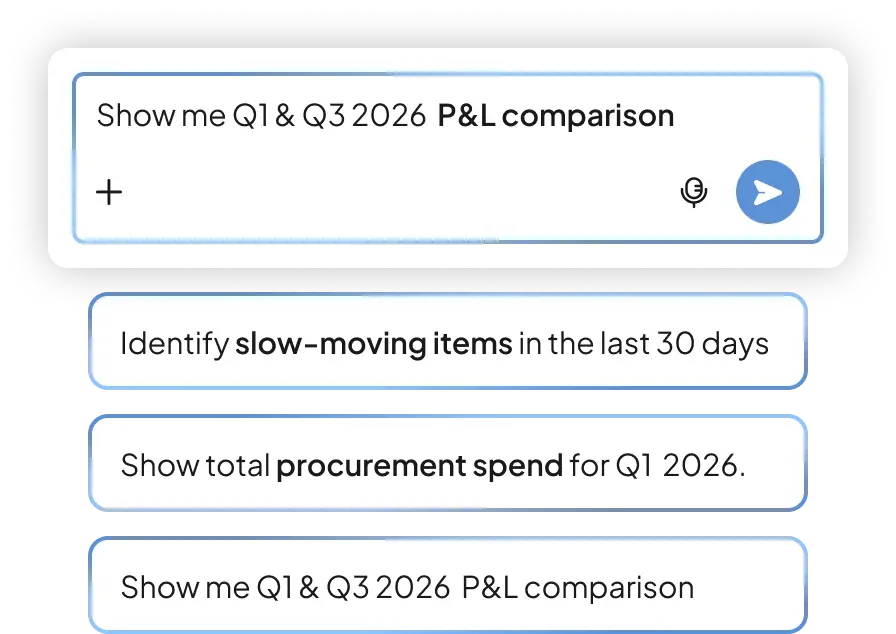Click the bold "slow-moving items" phrase
Screen dimensions: 896x634
[x=373, y=344]
